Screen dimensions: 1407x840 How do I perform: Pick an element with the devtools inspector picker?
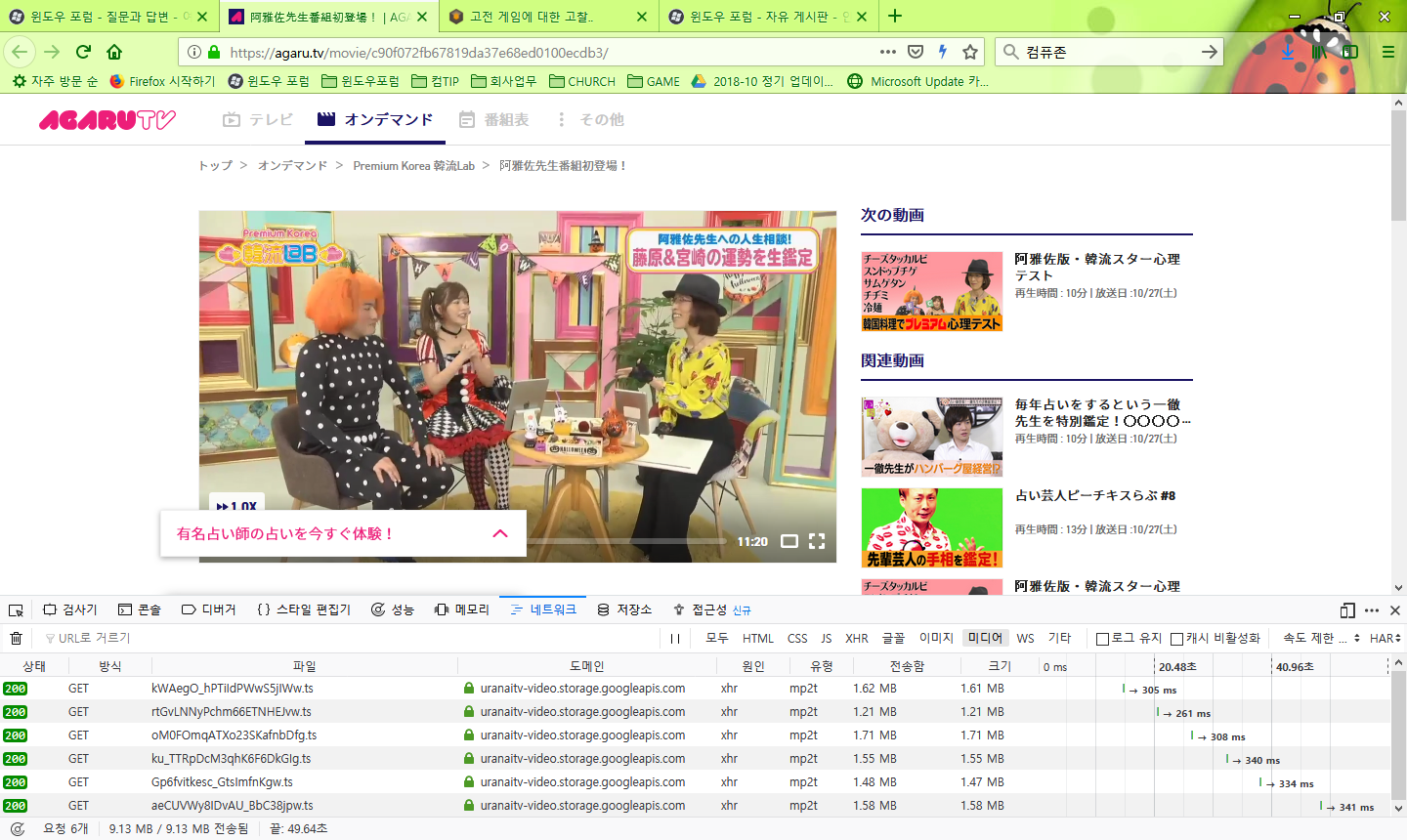click(x=16, y=610)
